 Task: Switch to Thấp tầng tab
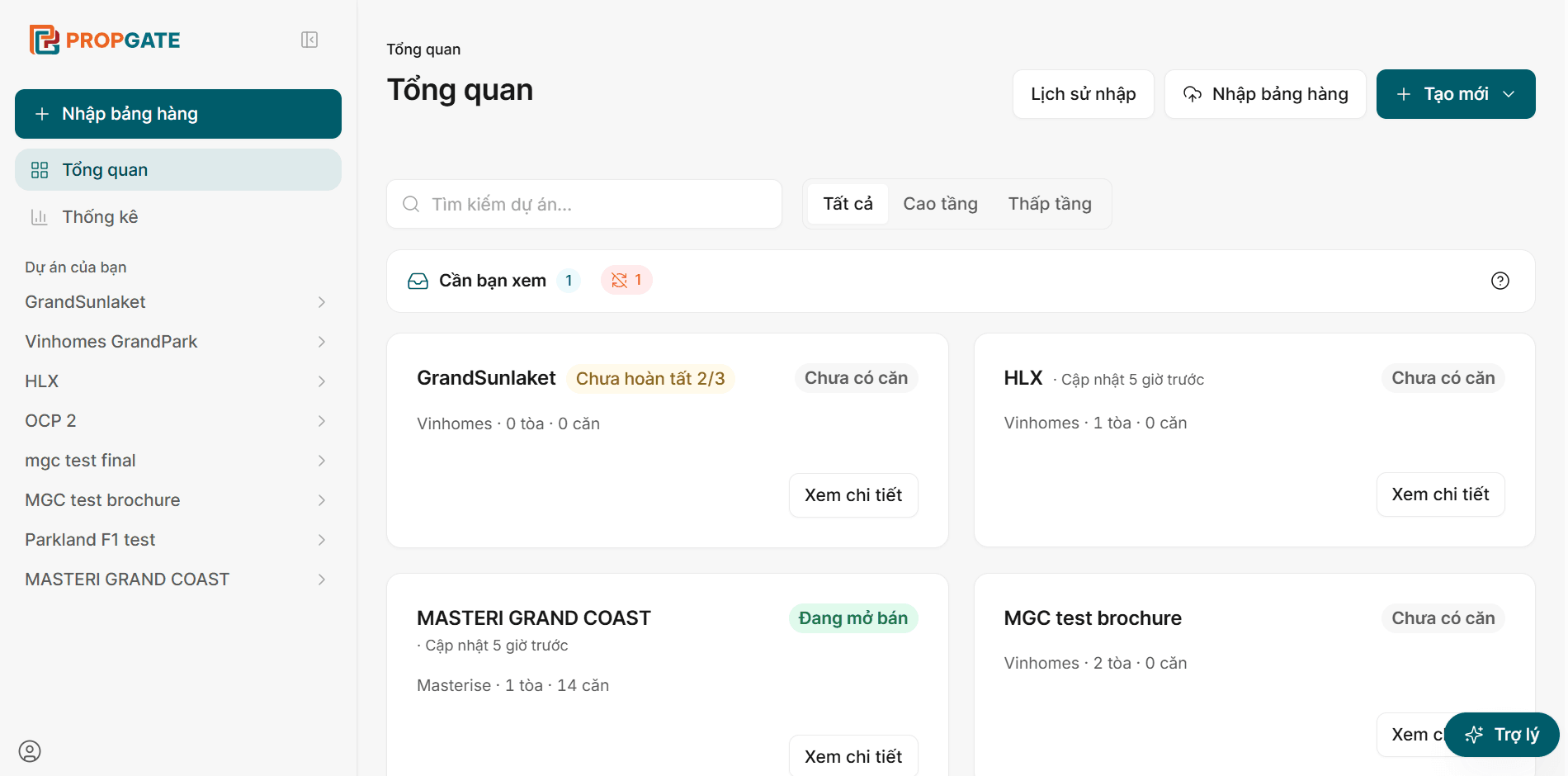[1050, 204]
